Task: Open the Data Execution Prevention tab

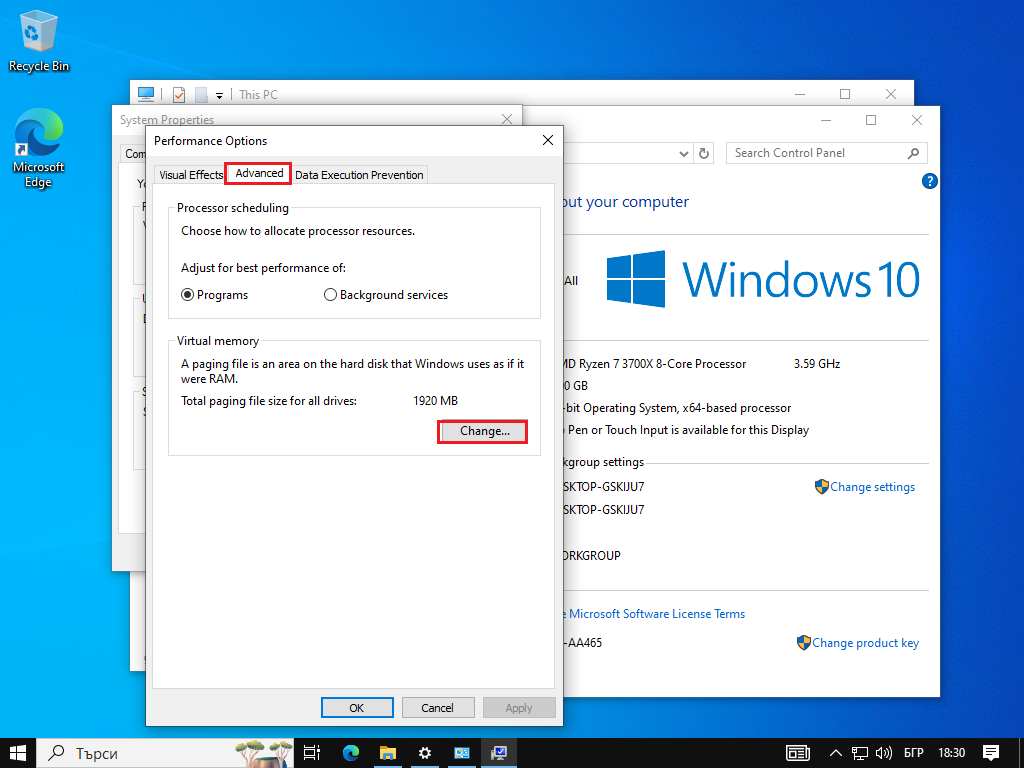Action: coord(359,175)
